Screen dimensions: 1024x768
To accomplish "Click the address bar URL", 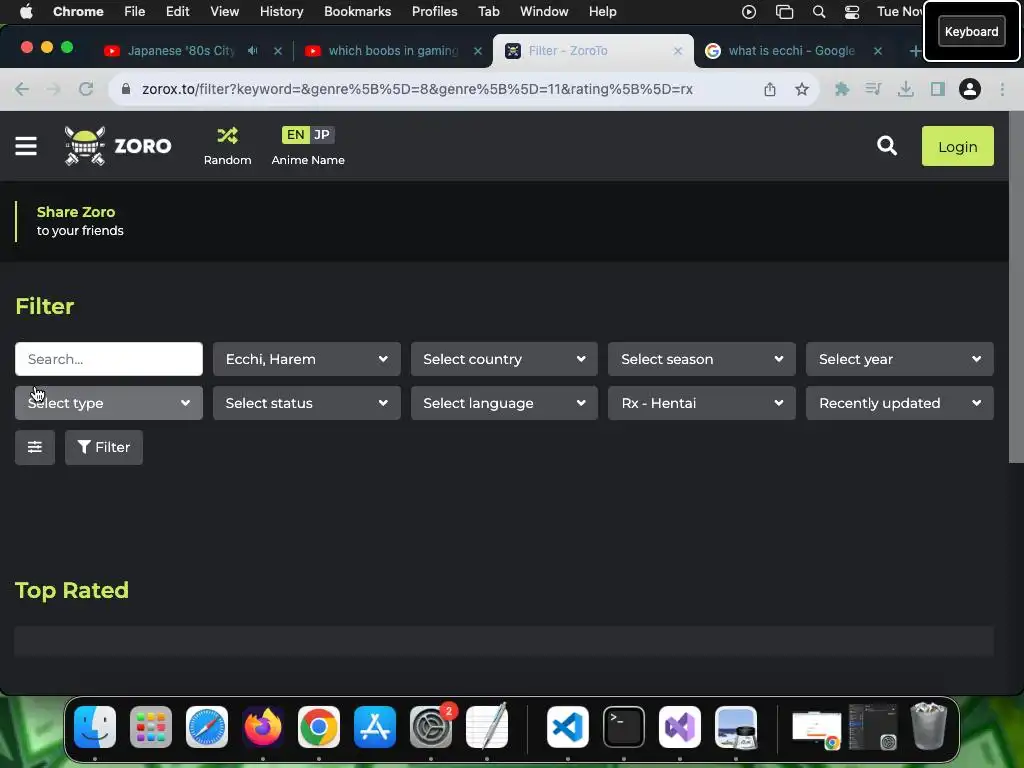I will [x=417, y=89].
